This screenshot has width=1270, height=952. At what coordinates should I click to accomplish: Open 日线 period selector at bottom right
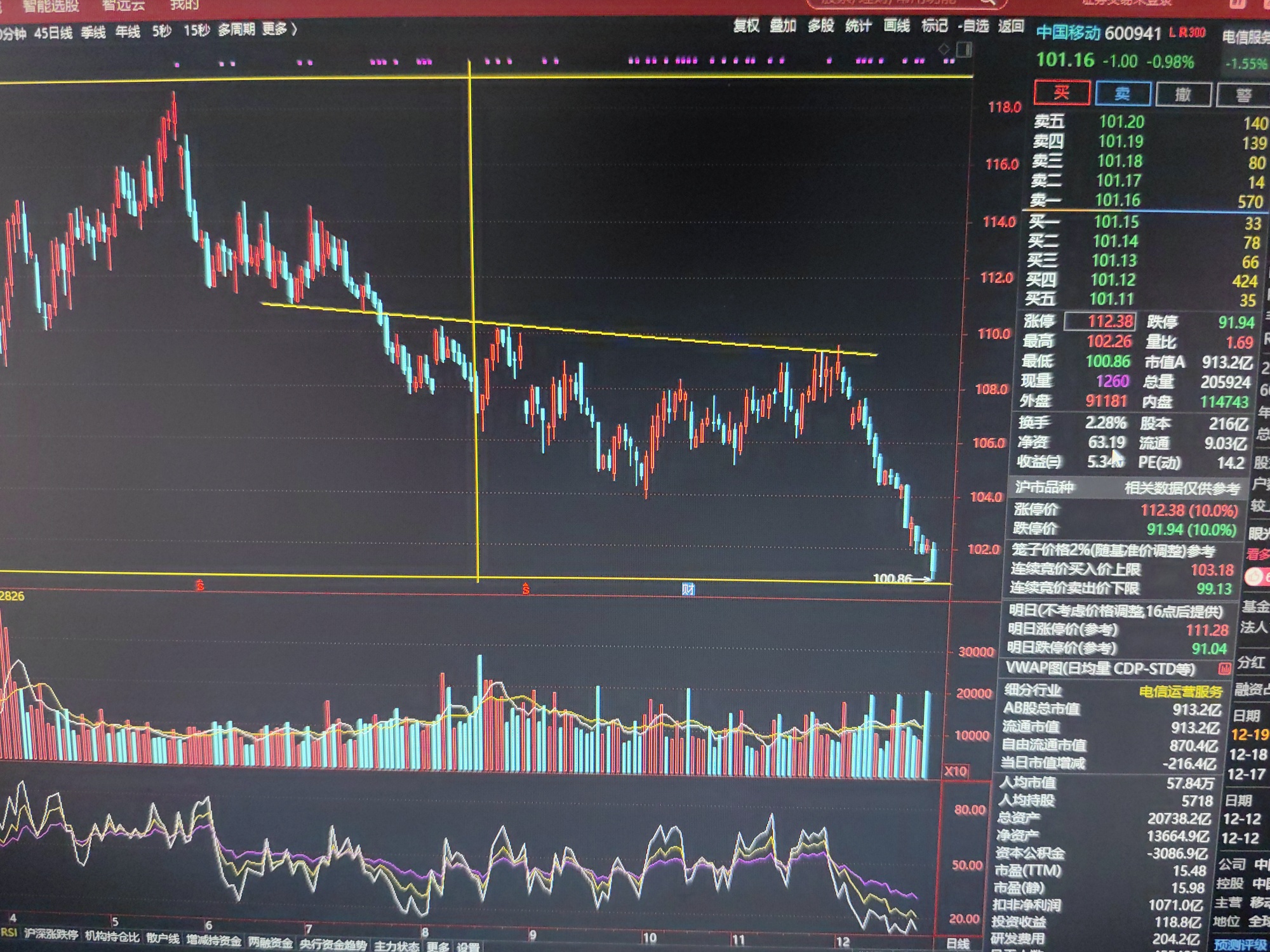coord(958,944)
